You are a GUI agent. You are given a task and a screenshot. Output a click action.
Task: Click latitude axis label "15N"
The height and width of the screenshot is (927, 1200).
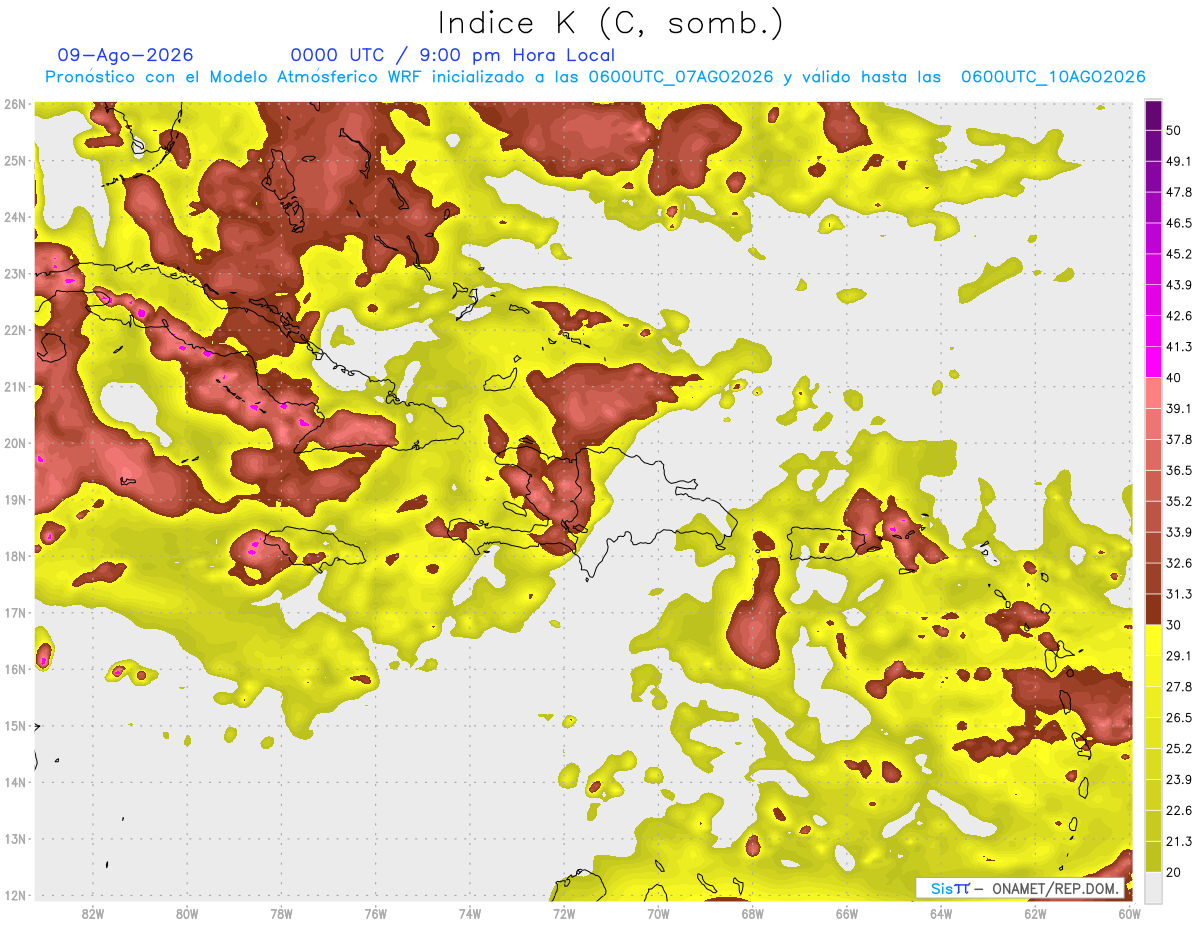[x=14, y=726]
